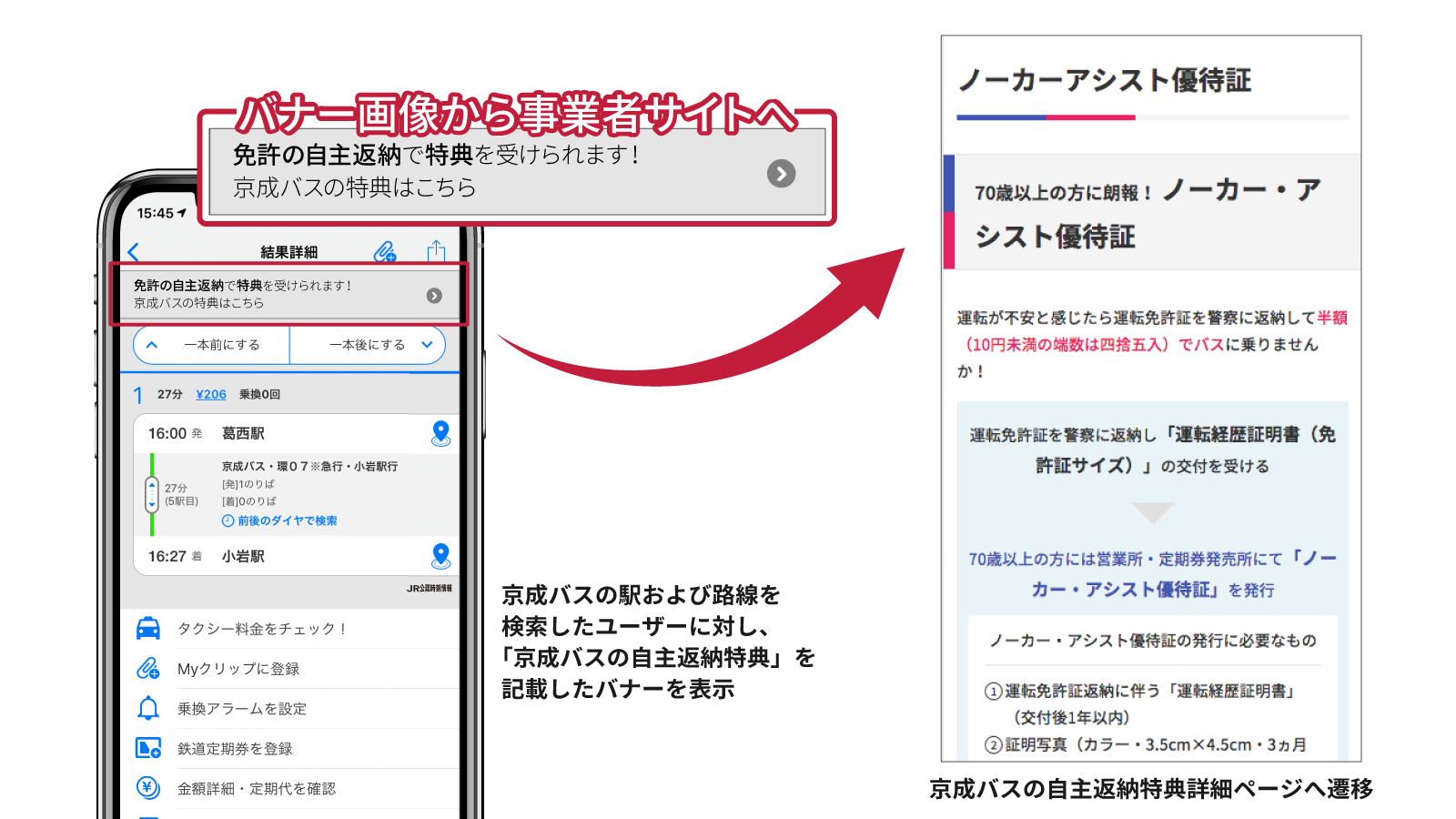Tap the clip (My Clip) icon in the header
The image size is (1456, 819).
[x=385, y=251]
